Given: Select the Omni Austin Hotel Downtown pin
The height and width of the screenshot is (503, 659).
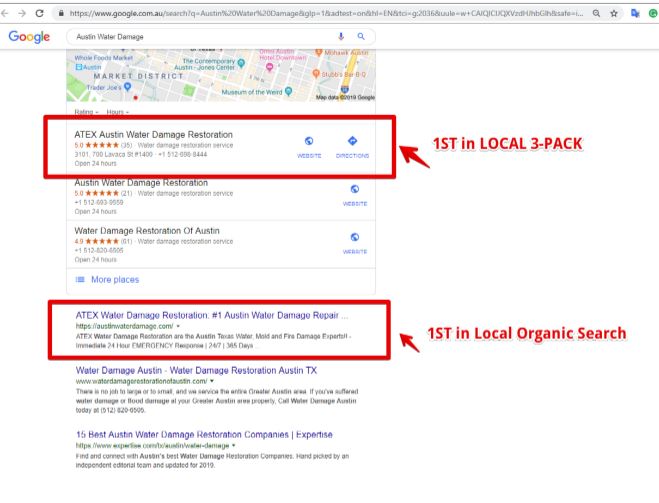Looking at the screenshot, I should coord(269,67).
